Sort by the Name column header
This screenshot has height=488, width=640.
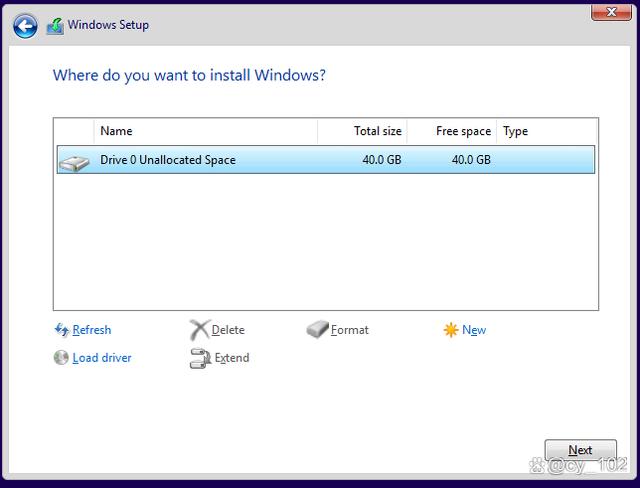(206, 131)
